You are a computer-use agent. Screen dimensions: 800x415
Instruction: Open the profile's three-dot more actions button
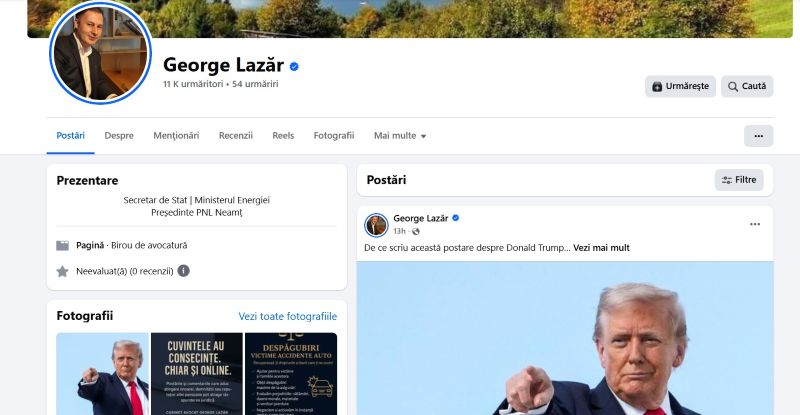point(758,136)
